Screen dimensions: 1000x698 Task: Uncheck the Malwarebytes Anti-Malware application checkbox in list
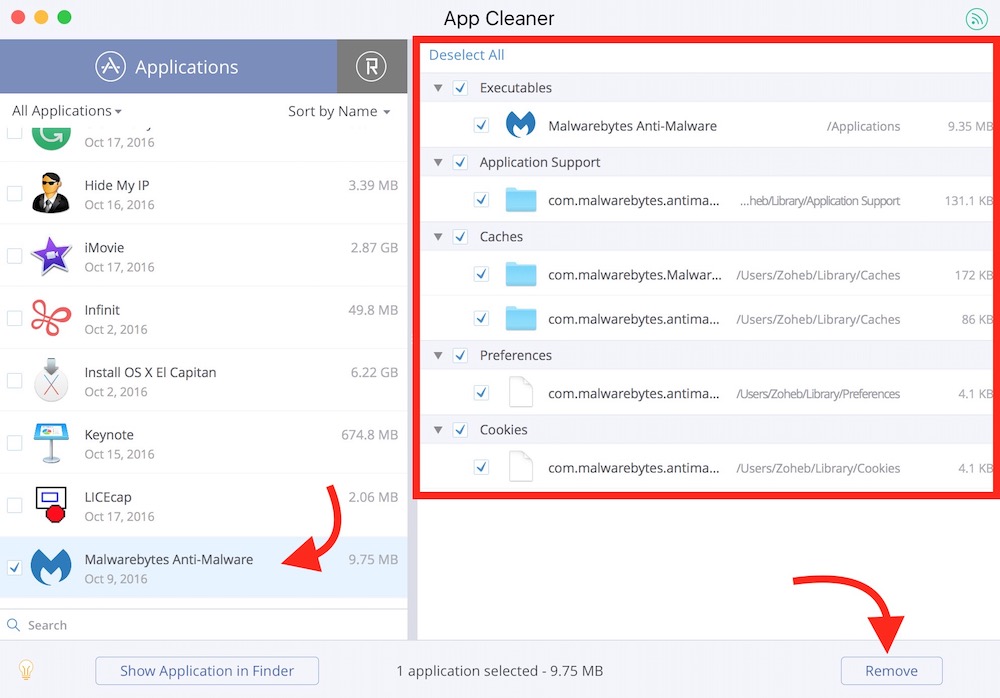pyautogui.click(x=15, y=568)
